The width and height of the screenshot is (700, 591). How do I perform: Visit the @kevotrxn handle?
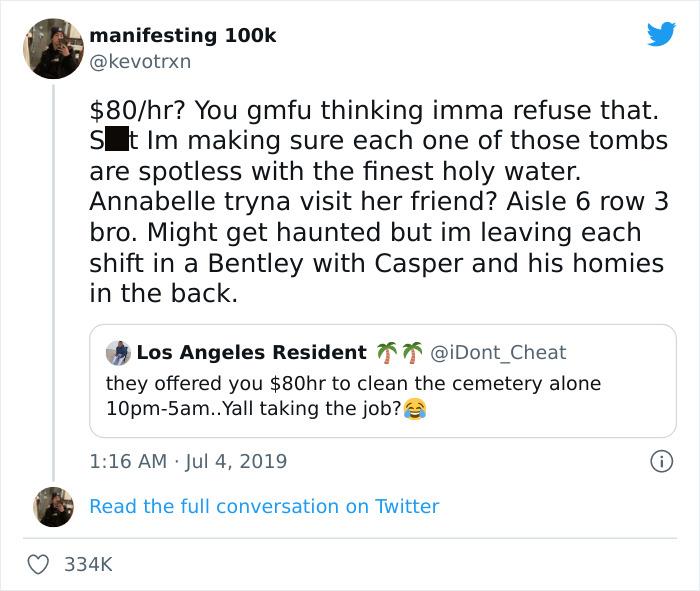pyautogui.click(x=139, y=61)
